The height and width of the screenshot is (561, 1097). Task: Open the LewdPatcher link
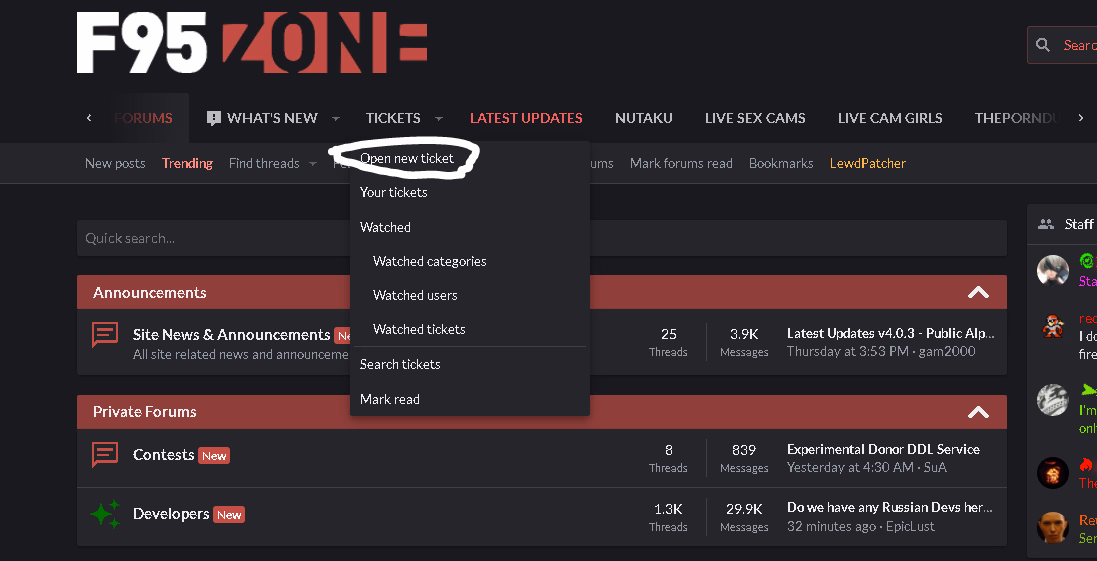(868, 163)
